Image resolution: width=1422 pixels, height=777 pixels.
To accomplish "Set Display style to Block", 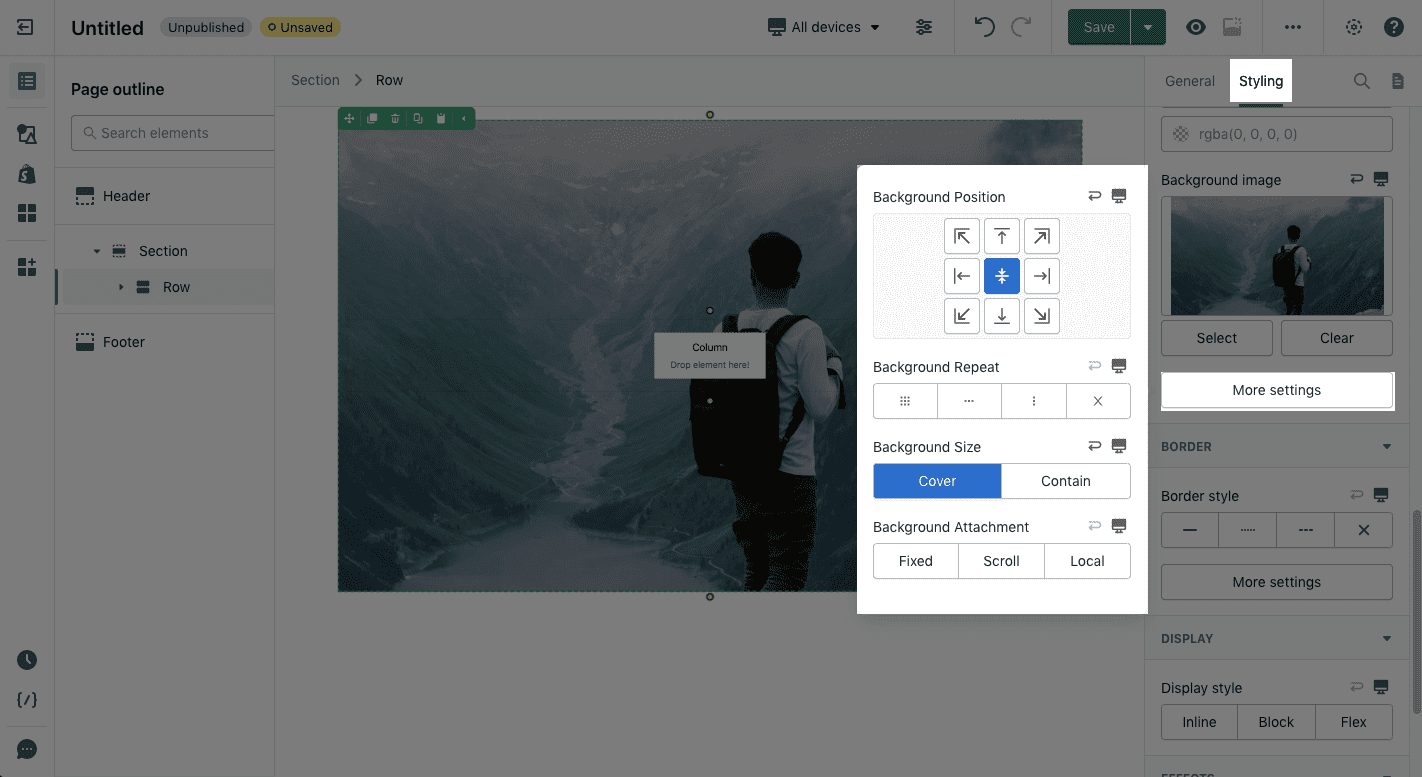I will coord(1276,722).
